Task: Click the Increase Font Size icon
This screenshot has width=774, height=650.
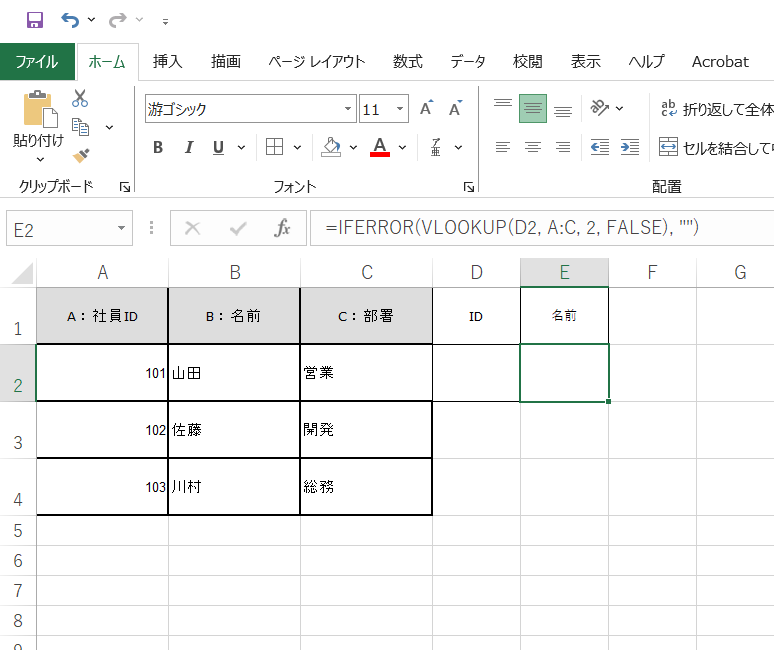Action: point(427,109)
